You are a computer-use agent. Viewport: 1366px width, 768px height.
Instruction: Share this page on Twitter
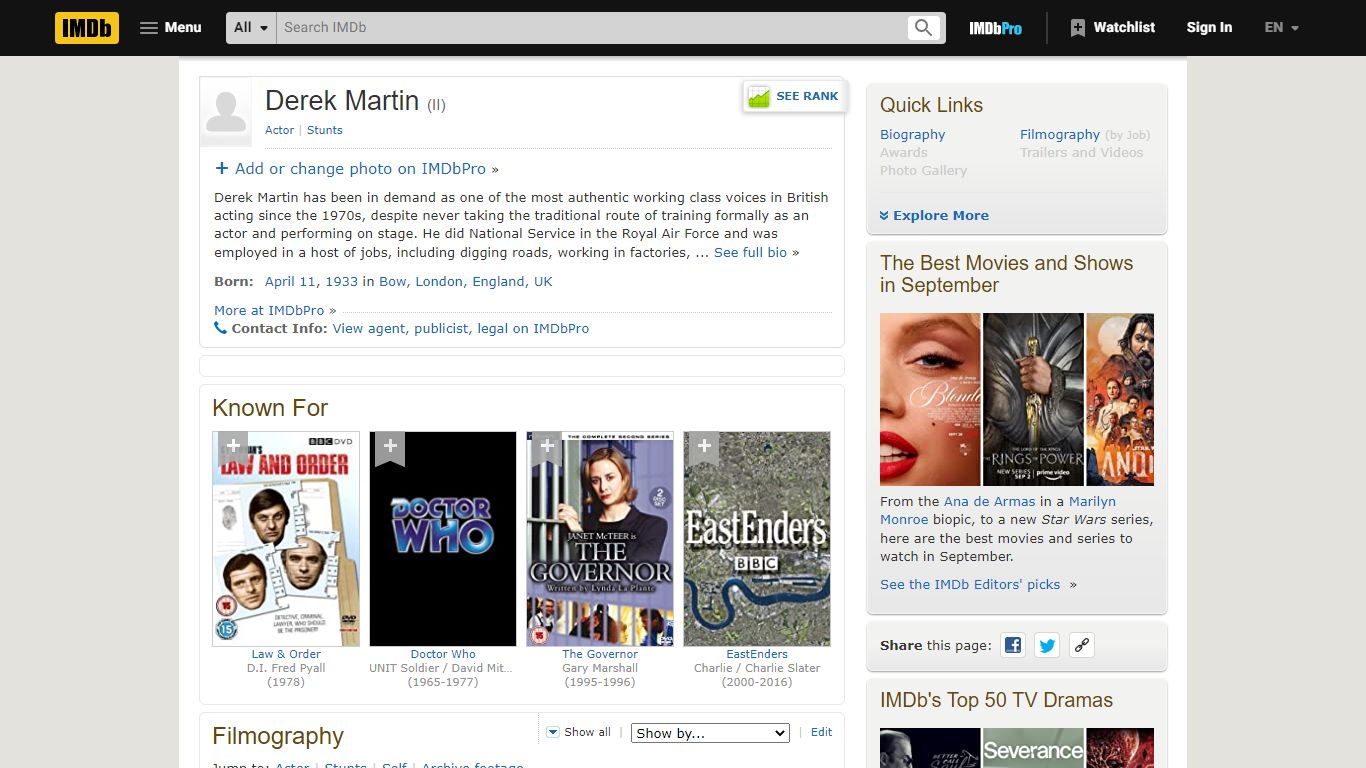pyautogui.click(x=1047, y=646)
